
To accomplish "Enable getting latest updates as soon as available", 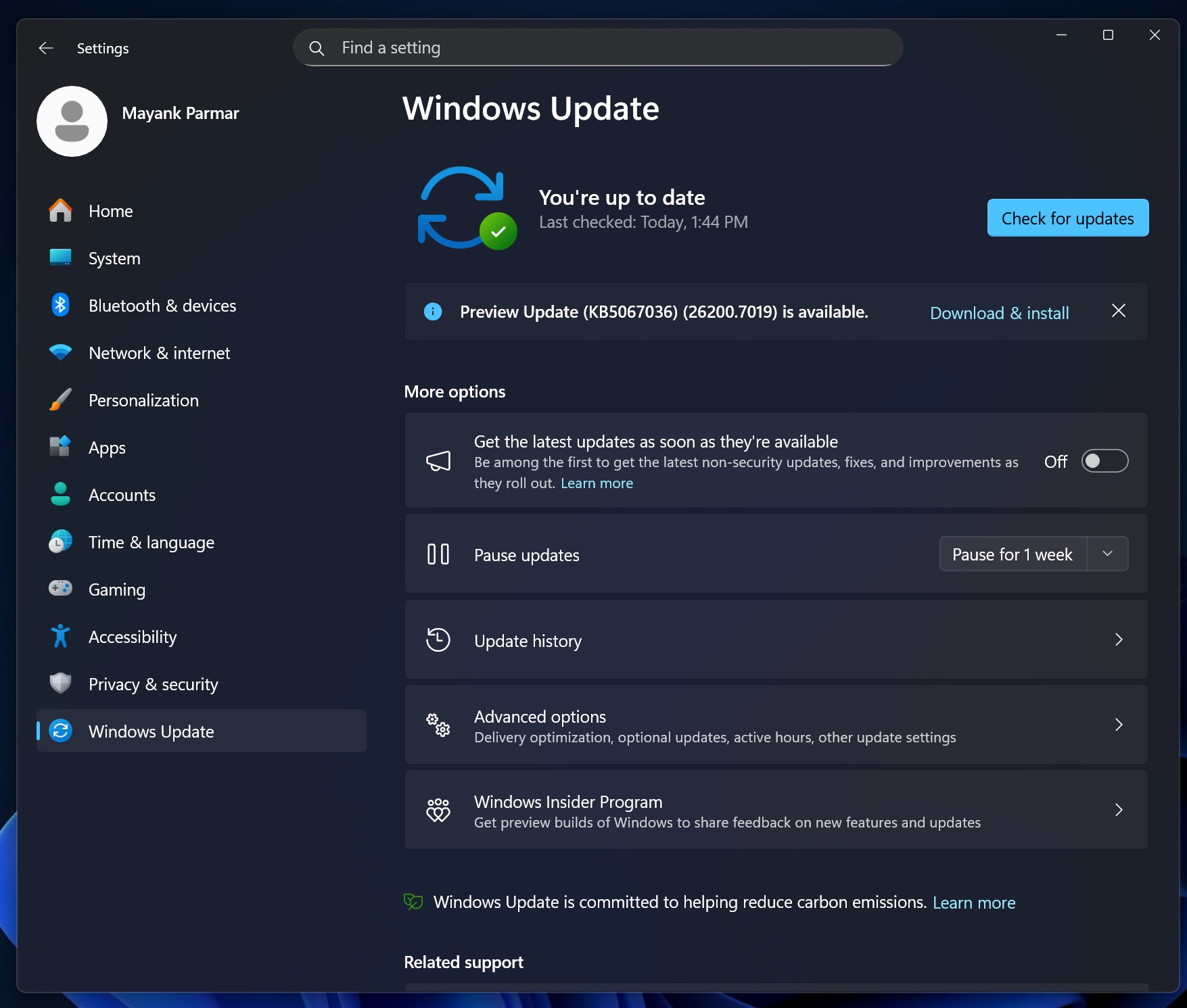I will pos(1104,460).
